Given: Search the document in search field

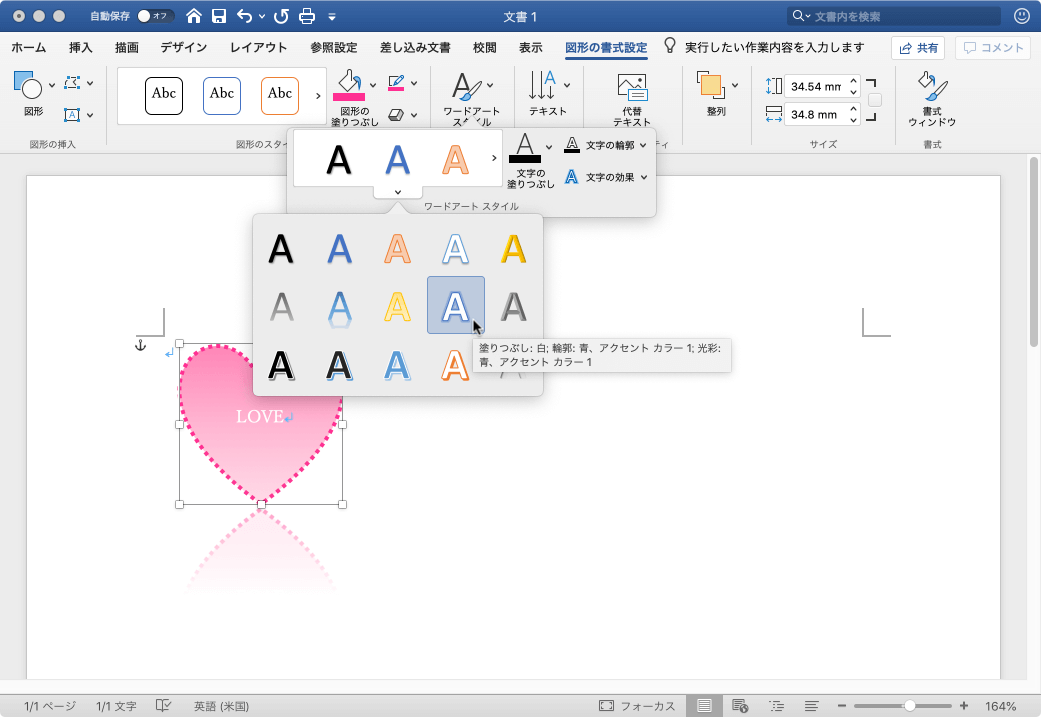Looking at the screenshot, I should click(x=894, y=16).
